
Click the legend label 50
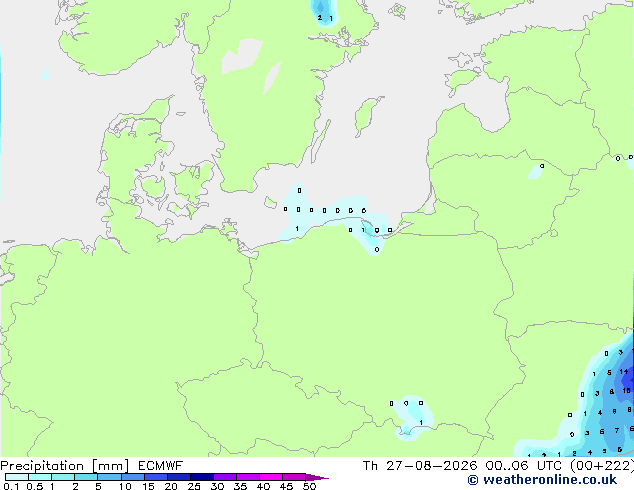[x=309, y=486]
